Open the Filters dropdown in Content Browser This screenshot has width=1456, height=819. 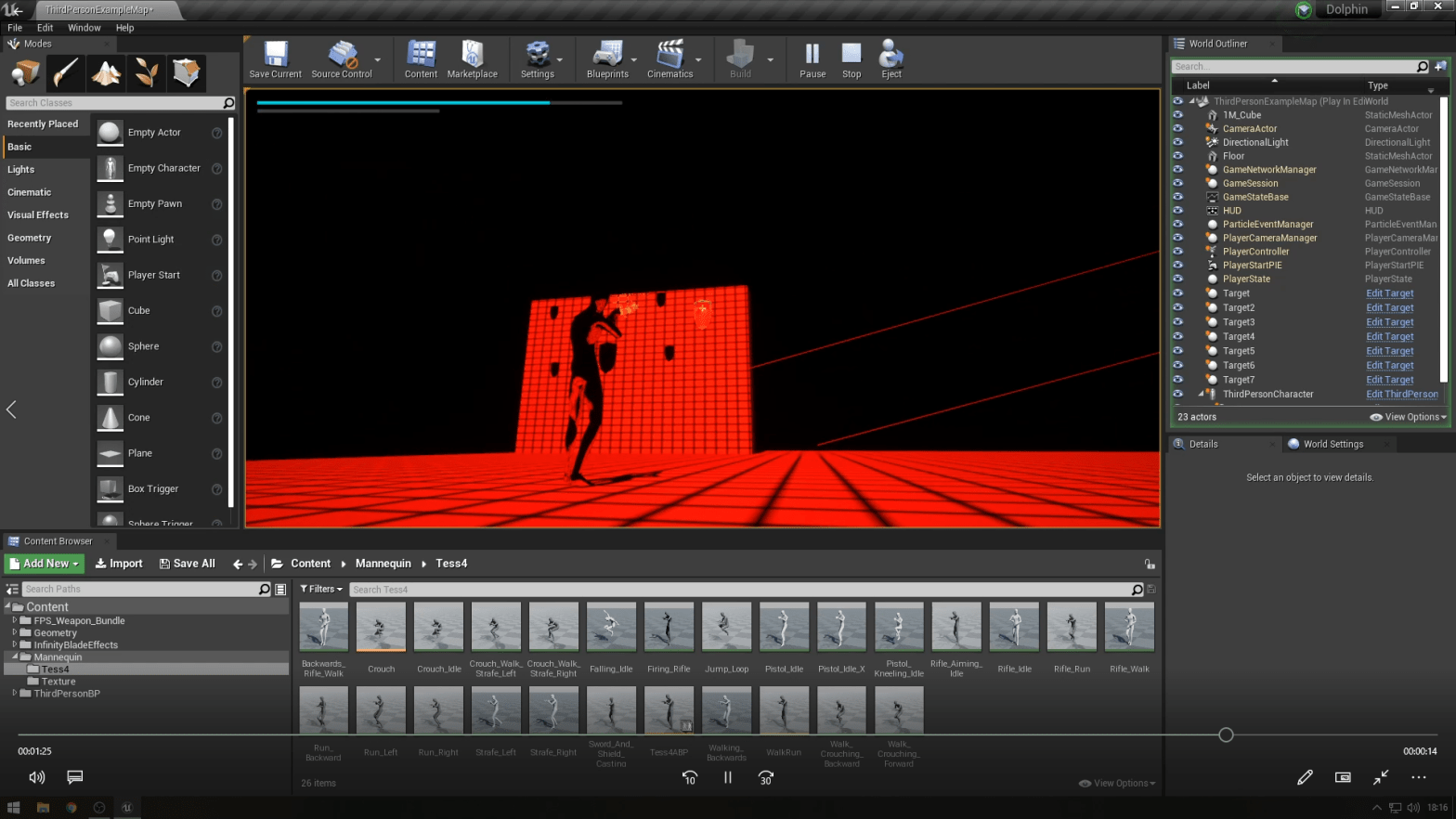coord(321,589)
